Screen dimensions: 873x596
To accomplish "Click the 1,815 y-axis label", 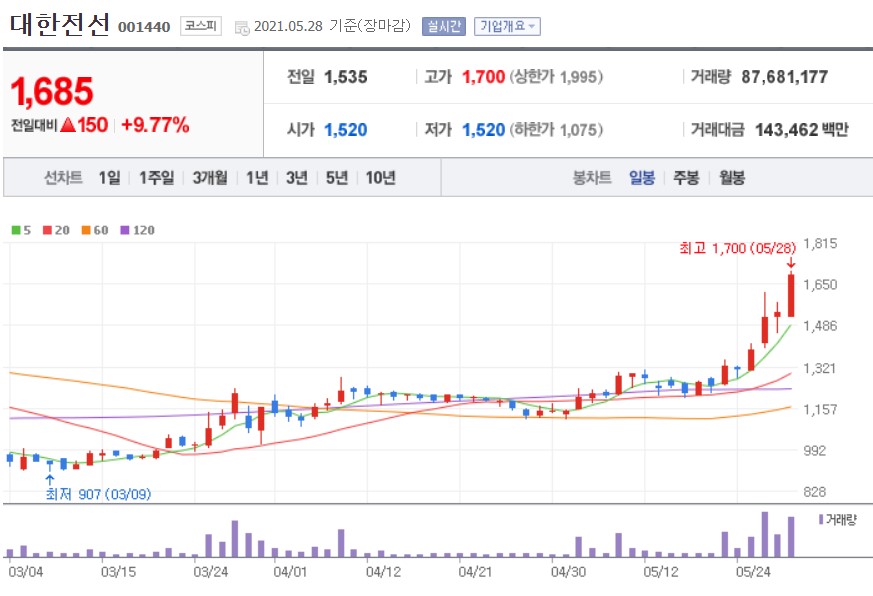I will pos(820,243).
